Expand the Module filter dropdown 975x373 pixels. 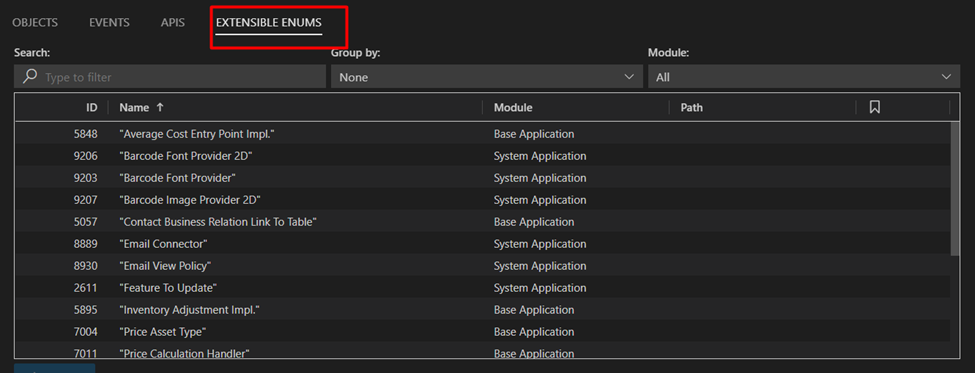[x=804, y=77]
